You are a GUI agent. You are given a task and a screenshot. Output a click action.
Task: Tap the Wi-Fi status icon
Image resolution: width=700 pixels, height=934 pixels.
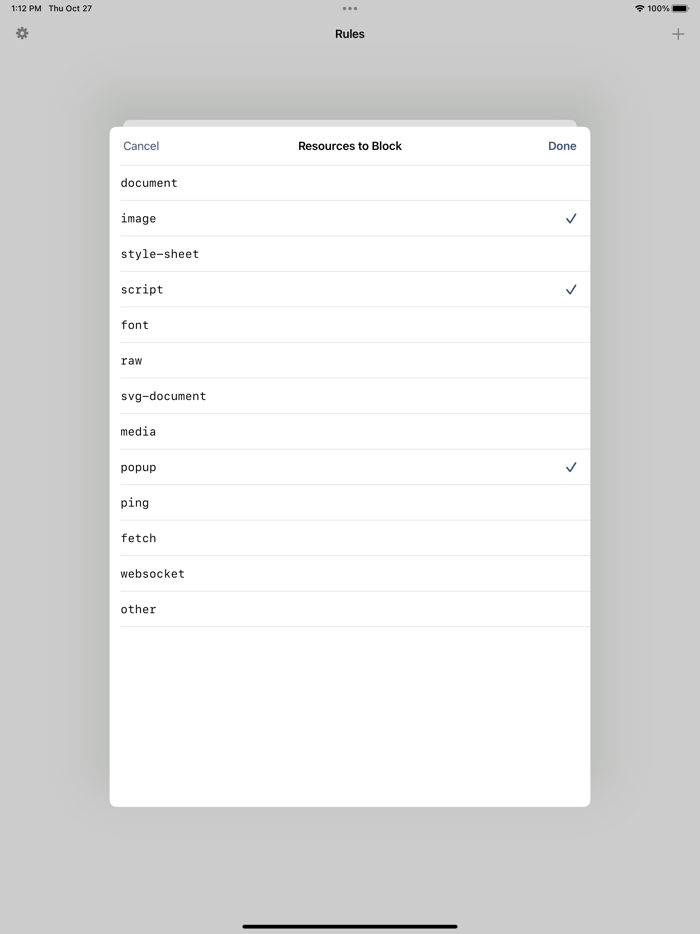(x=640, y=8)
